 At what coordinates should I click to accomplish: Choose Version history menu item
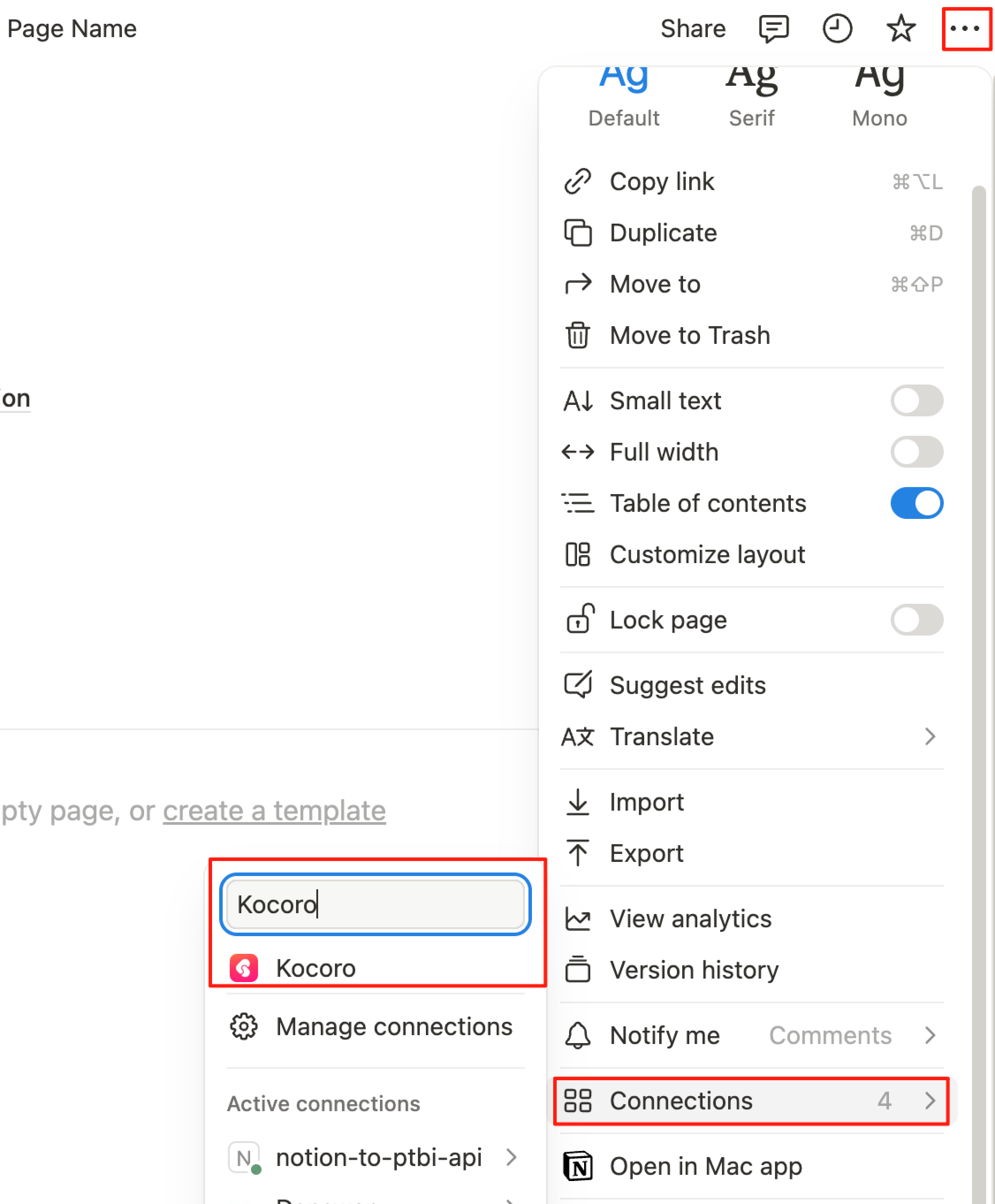pos(694,970)
